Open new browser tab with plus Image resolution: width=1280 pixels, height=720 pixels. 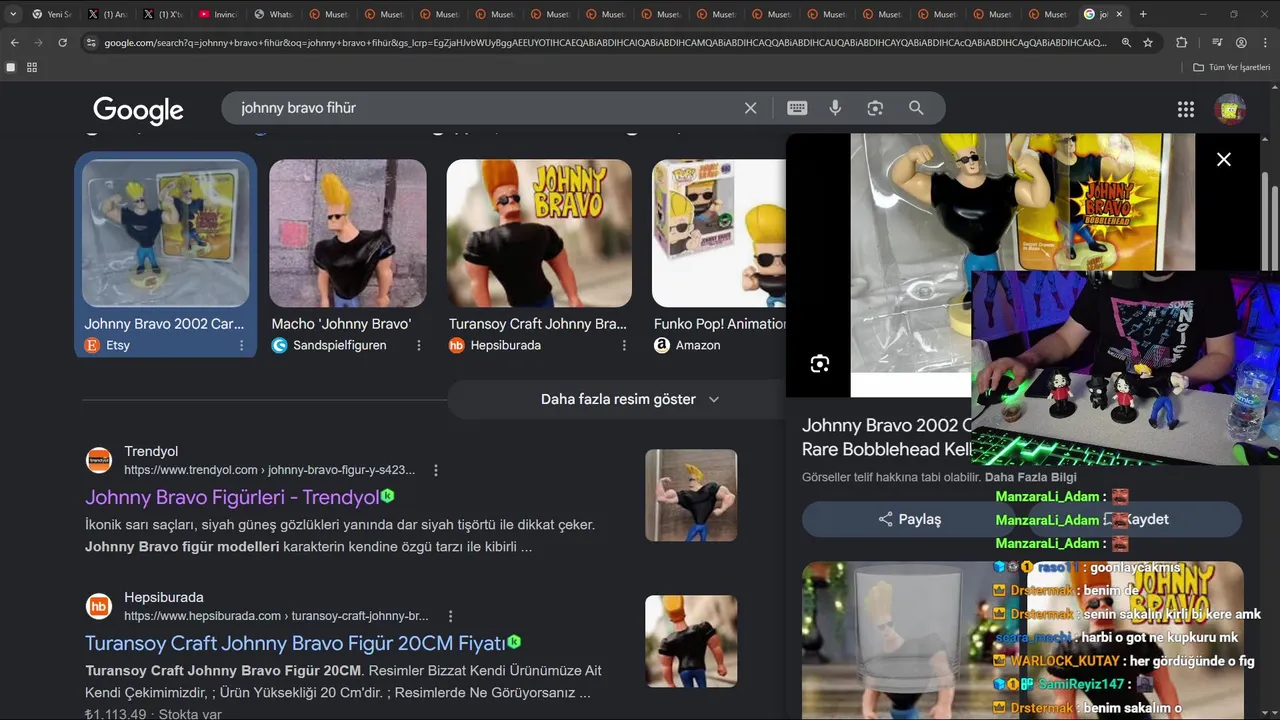pyautogui.click(x=1143, y=14)
